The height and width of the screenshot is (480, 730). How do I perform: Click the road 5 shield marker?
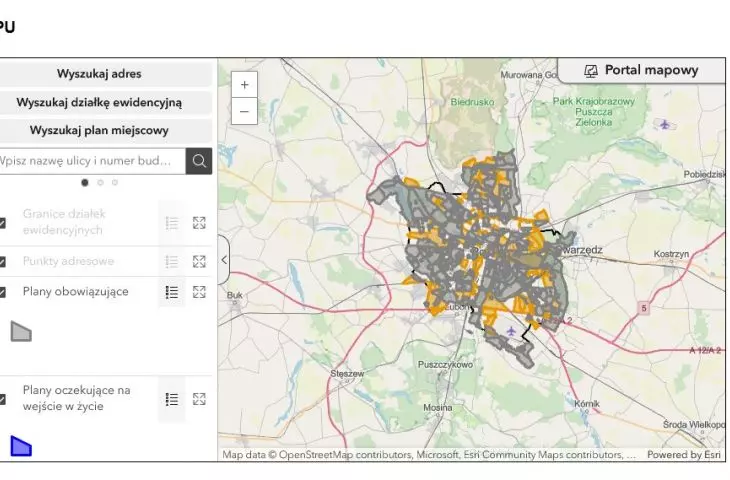tap(644, 308)
